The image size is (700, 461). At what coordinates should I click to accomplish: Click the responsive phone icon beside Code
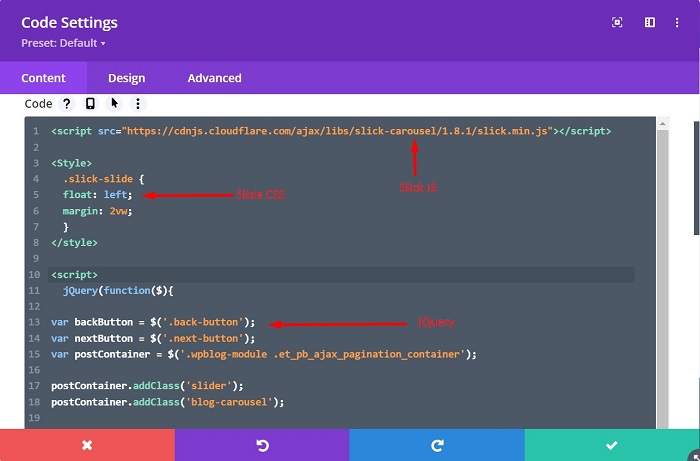coord(90,104)
